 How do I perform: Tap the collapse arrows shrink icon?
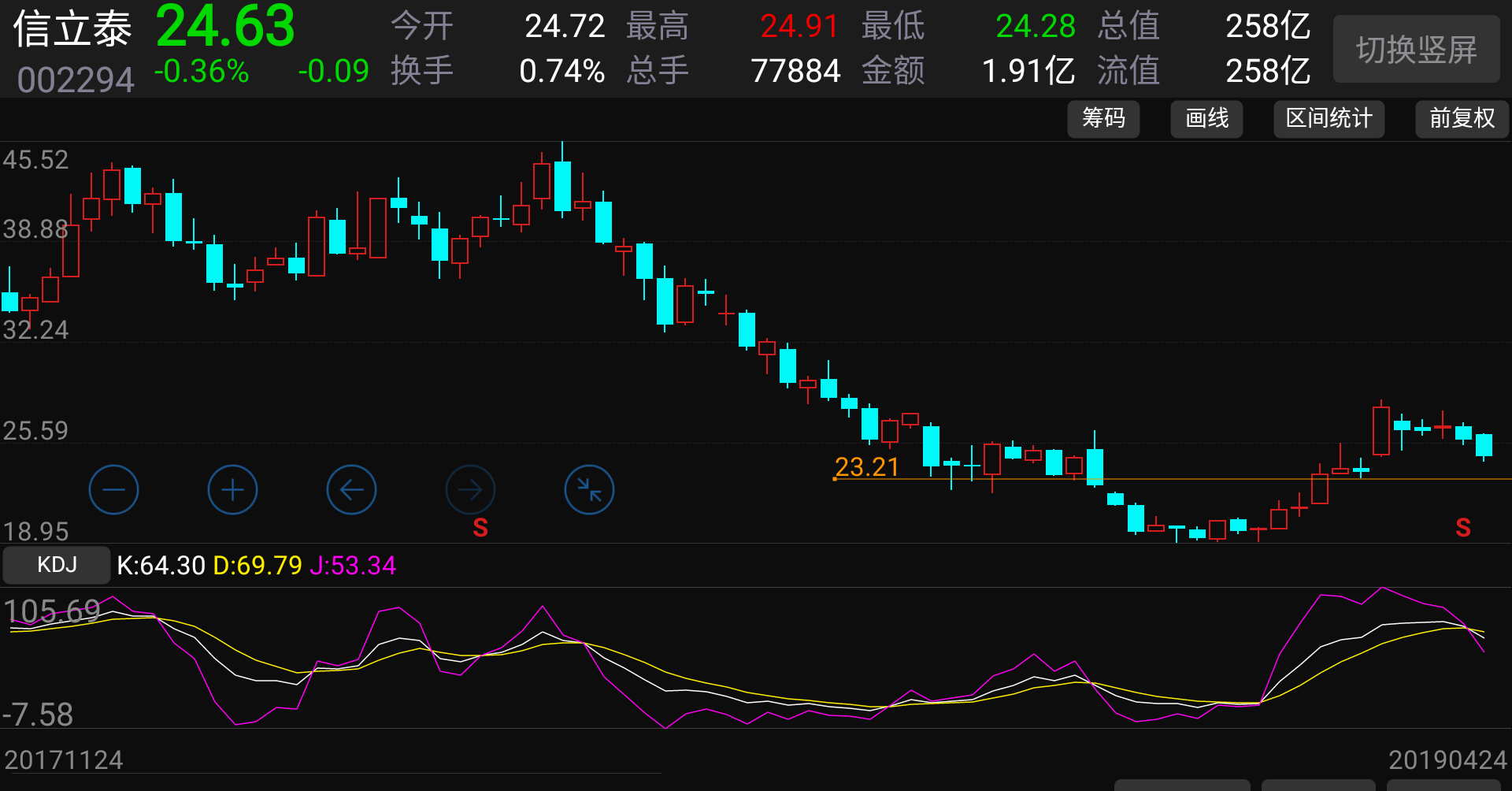(589, 490)
